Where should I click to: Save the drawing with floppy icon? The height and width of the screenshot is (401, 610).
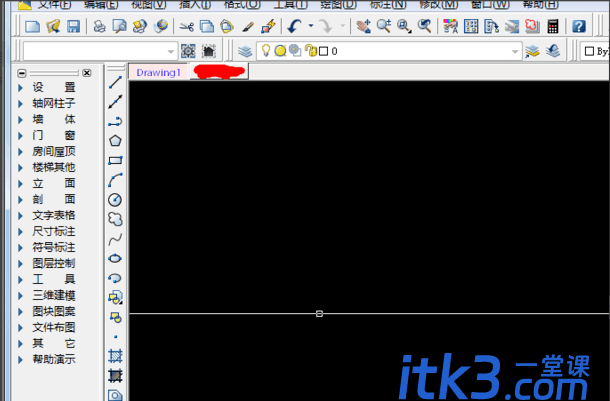pos(73,26)
